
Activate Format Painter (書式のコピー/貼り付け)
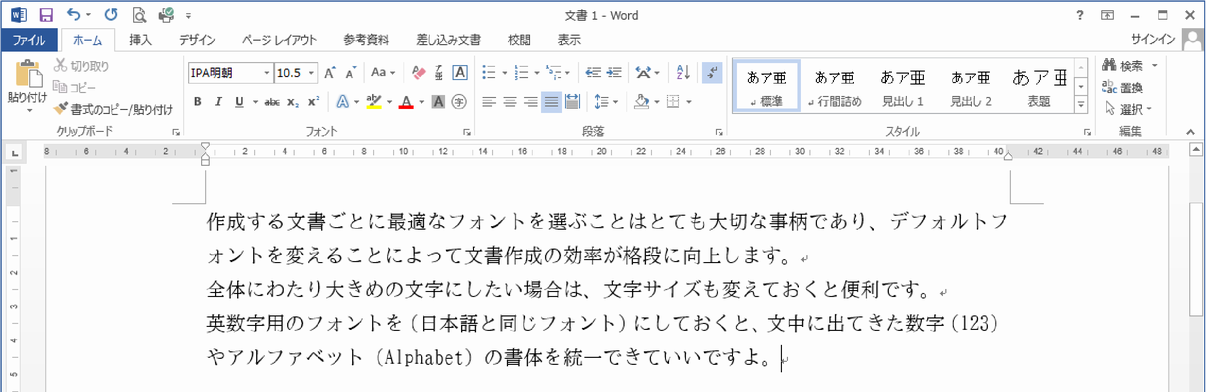pos(113,109)
